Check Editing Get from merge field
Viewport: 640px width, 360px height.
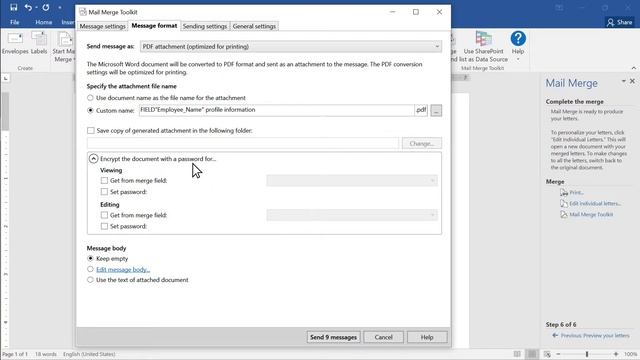coord(104,215)
